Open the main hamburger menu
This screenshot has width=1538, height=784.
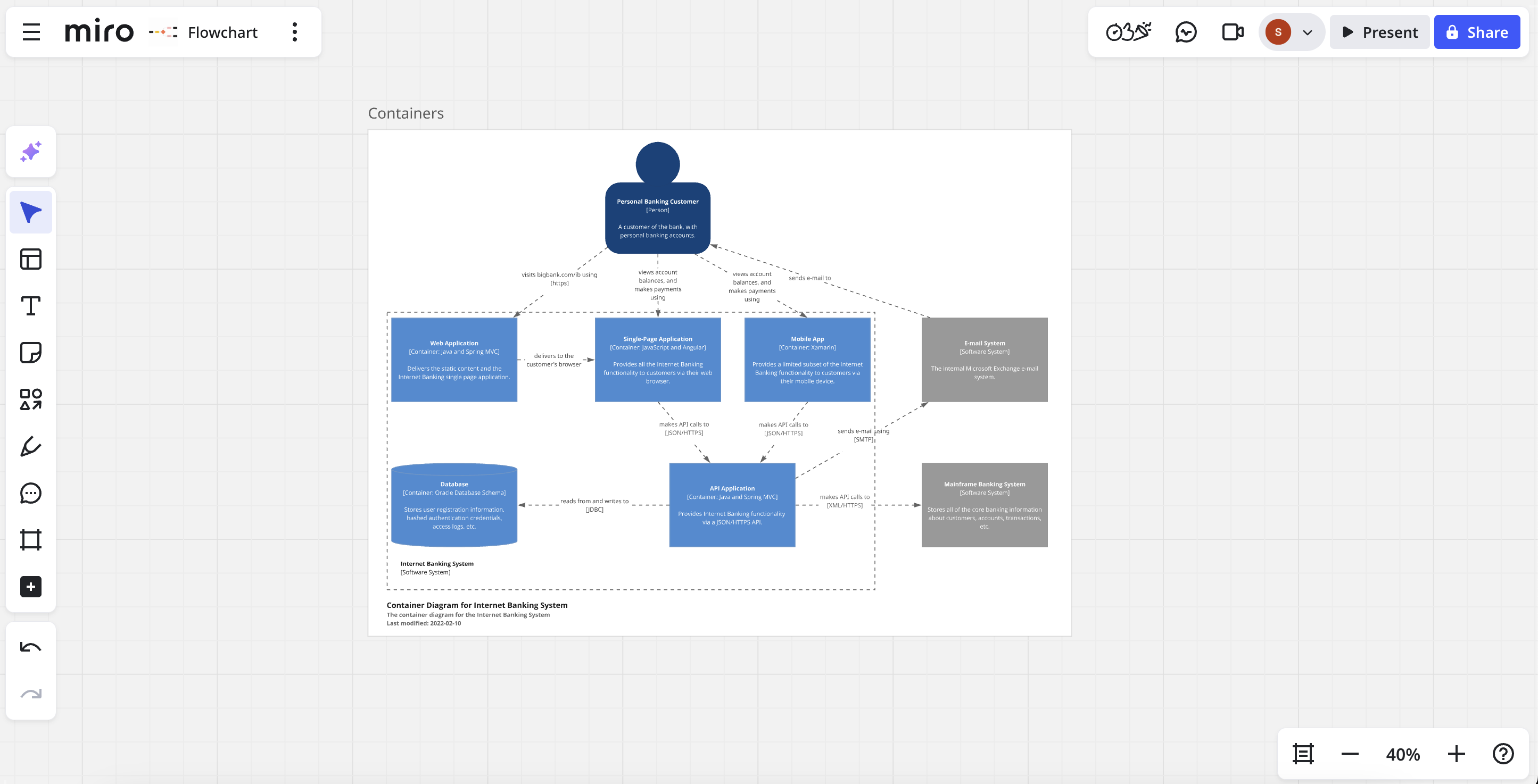coord(31,32)
